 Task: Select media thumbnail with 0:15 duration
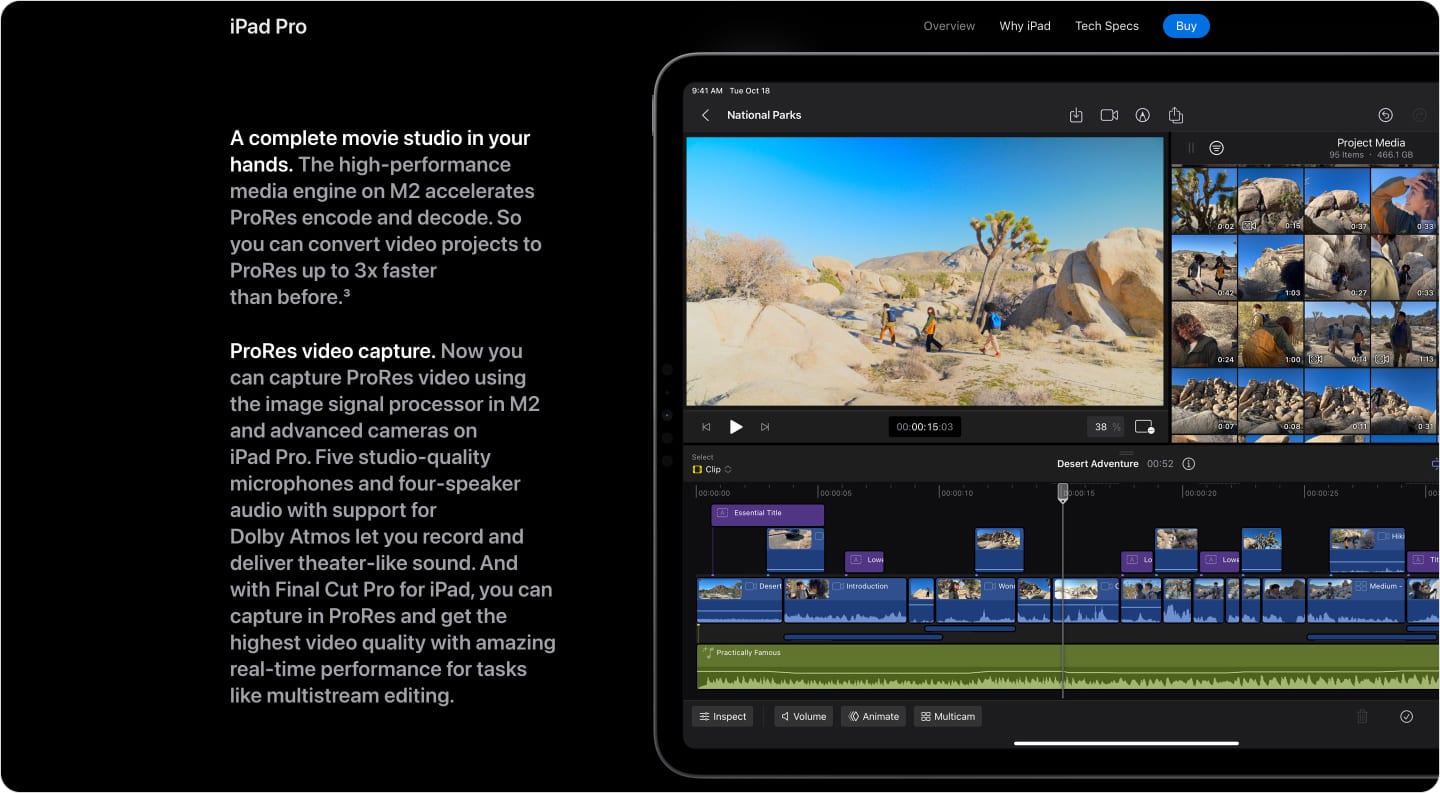coord(1271,200)
